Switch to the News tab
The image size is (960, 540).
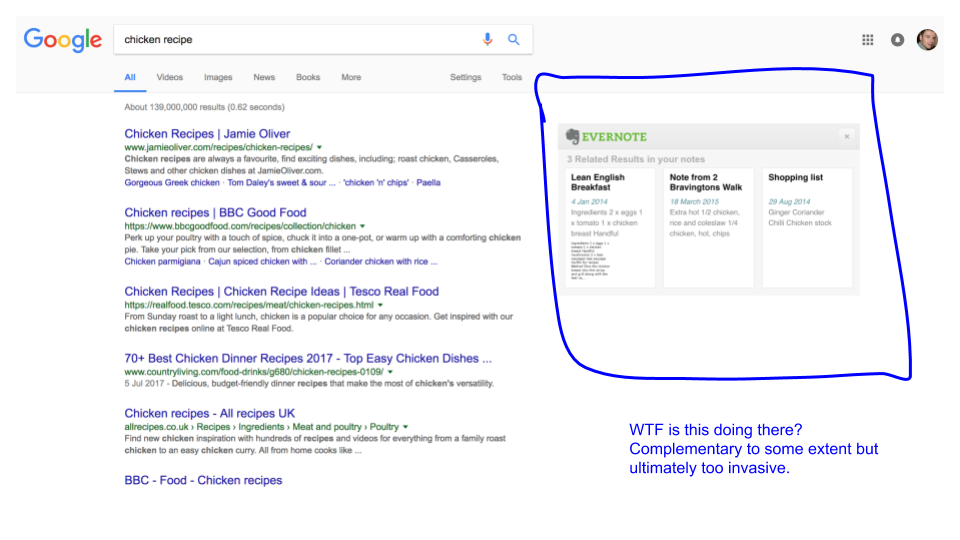pyautogui.click(x=264, y=77)
